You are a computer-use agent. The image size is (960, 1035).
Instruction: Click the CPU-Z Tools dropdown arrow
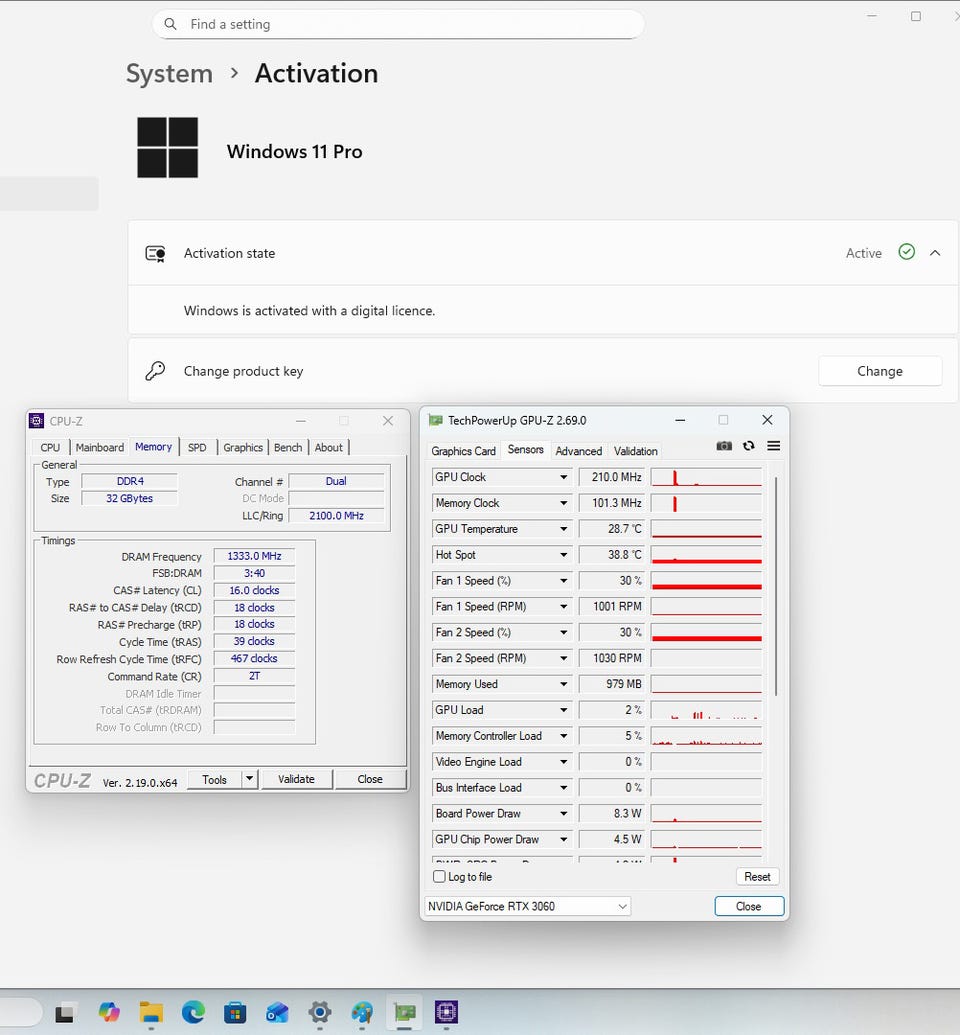(x=250, y=779)
